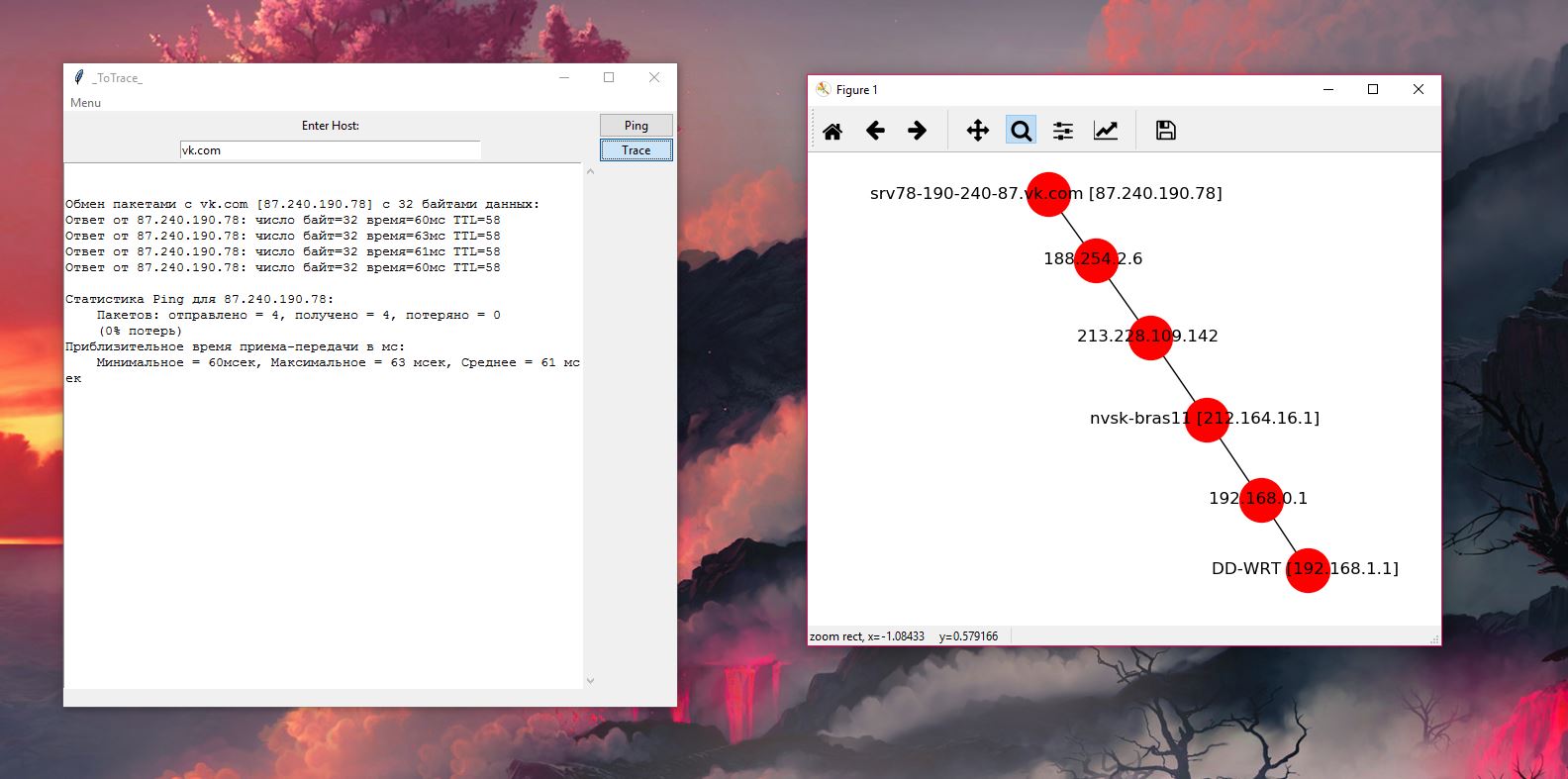The width and height of the screenshot is (1568, 779).
Task: Click the Figure 1 window title icon
Action: [823, 89]
